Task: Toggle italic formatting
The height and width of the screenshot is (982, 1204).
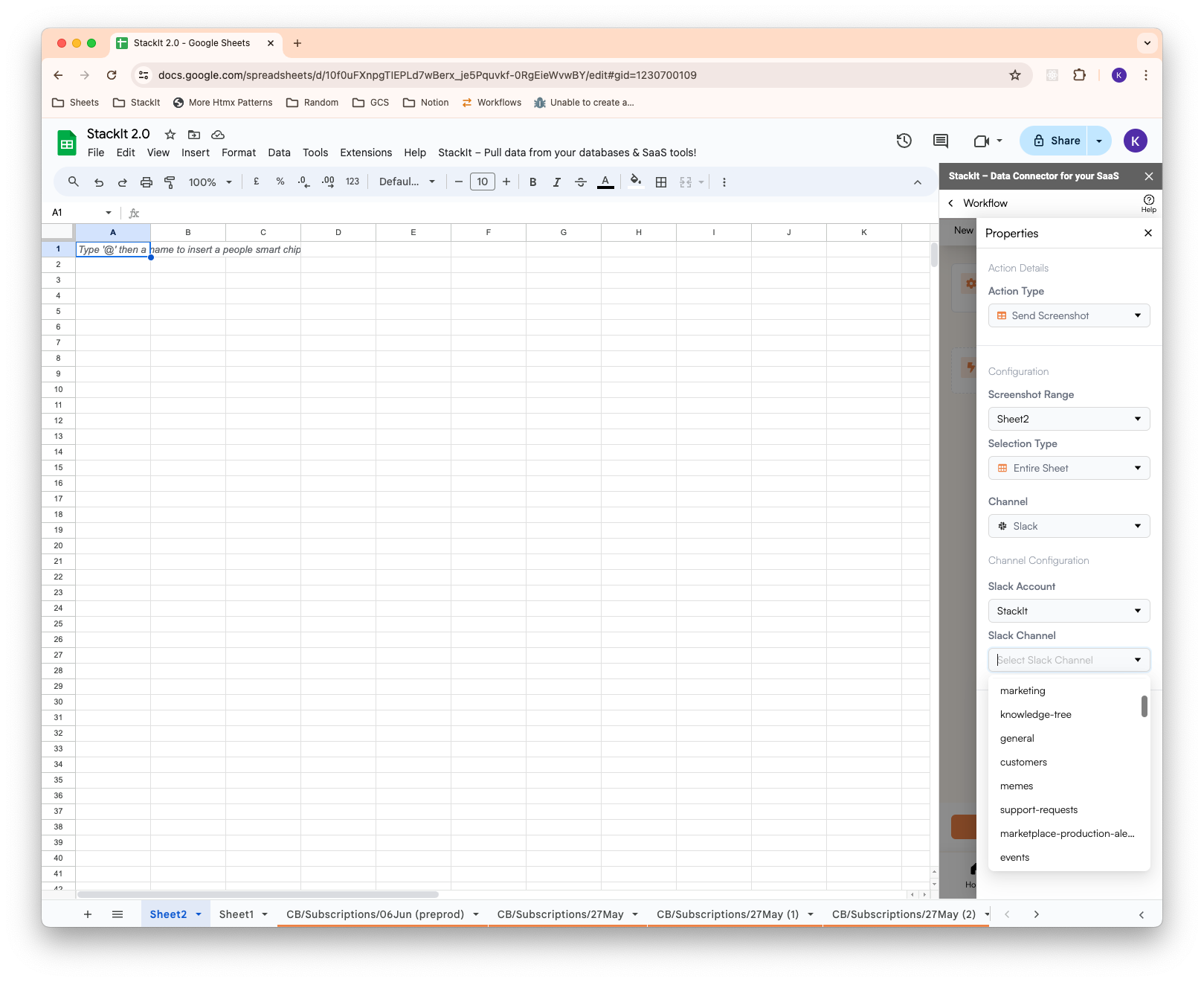Action: (557, 182)
